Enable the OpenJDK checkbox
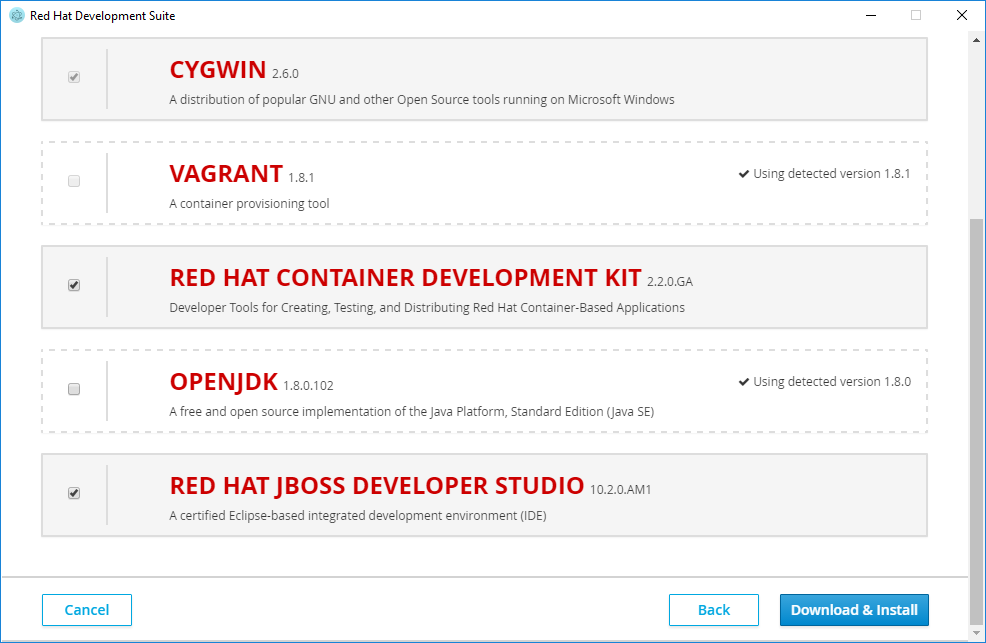Screen dimensions: 986x643 [74, 389]
